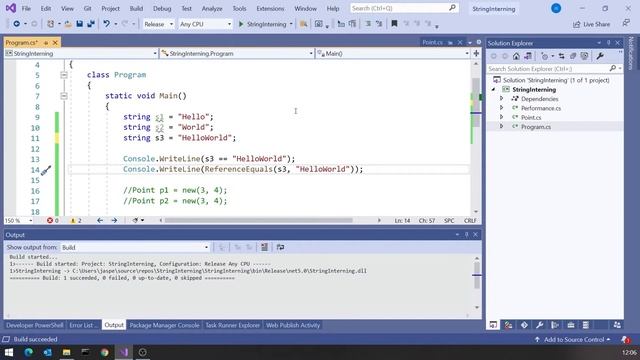The image size is (640, 360).
Task: Click the Undo arrow icon
Action: click(x=107, y=24)
